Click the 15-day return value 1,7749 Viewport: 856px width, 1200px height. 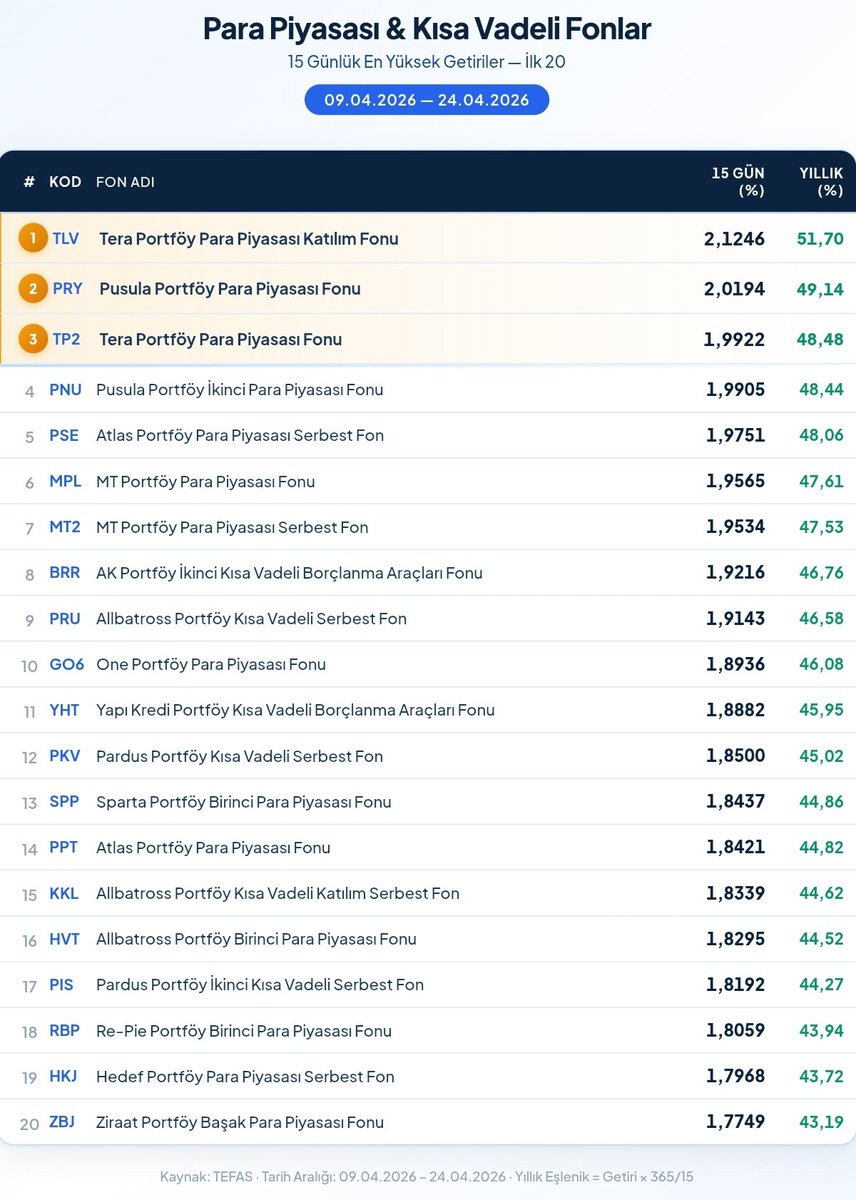(x=735, y=1122)
